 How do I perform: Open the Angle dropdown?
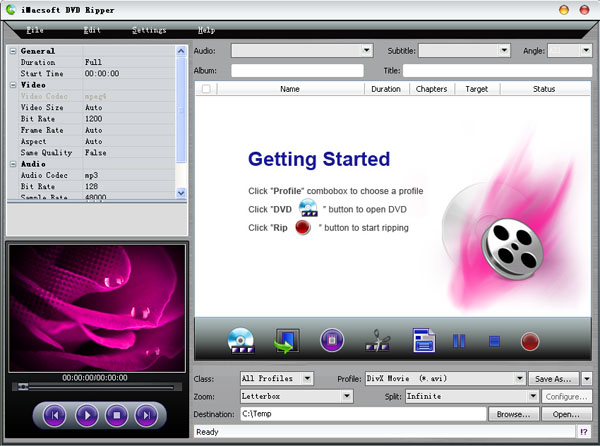[x=586, y=50]
